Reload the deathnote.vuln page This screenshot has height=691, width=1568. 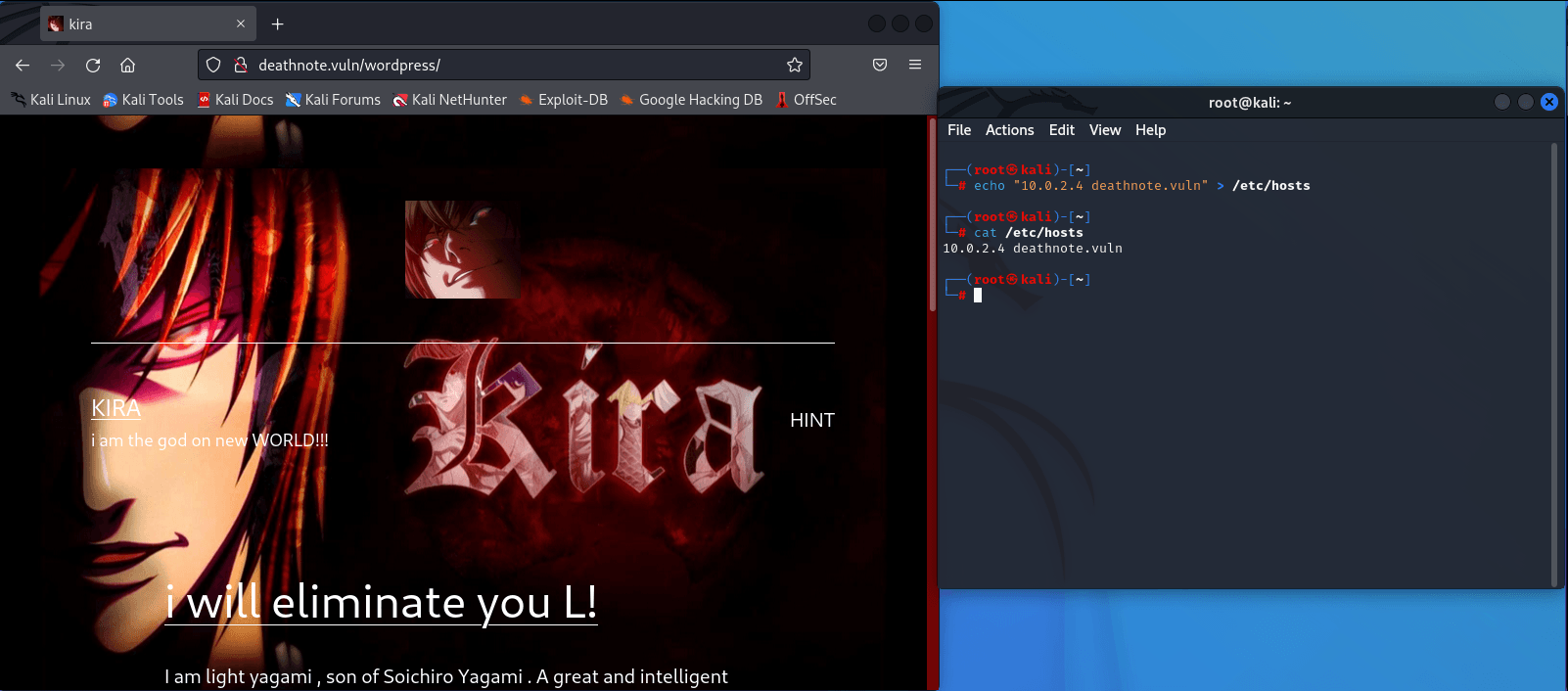(x=93, y=65)
